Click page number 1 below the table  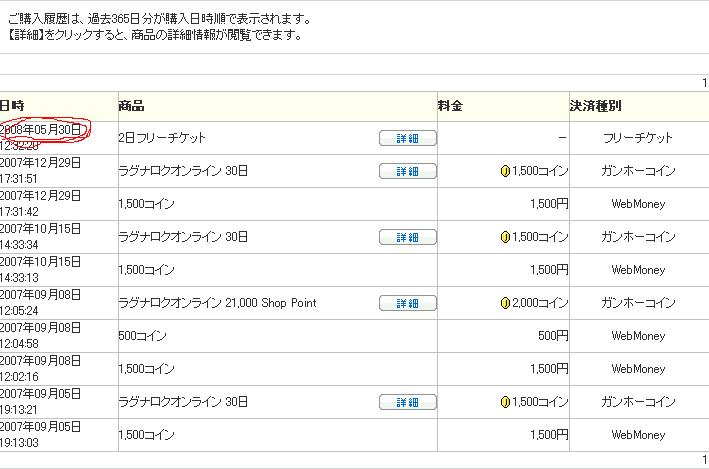pos(704,460)
